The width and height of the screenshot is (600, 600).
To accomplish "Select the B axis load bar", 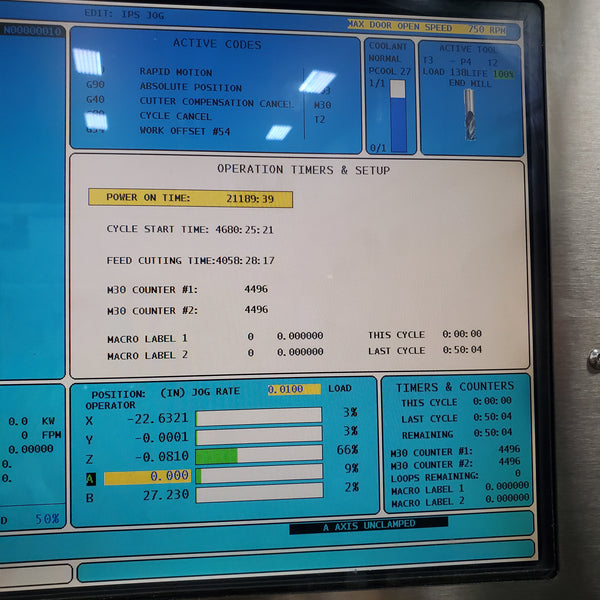I will [259, 493].
